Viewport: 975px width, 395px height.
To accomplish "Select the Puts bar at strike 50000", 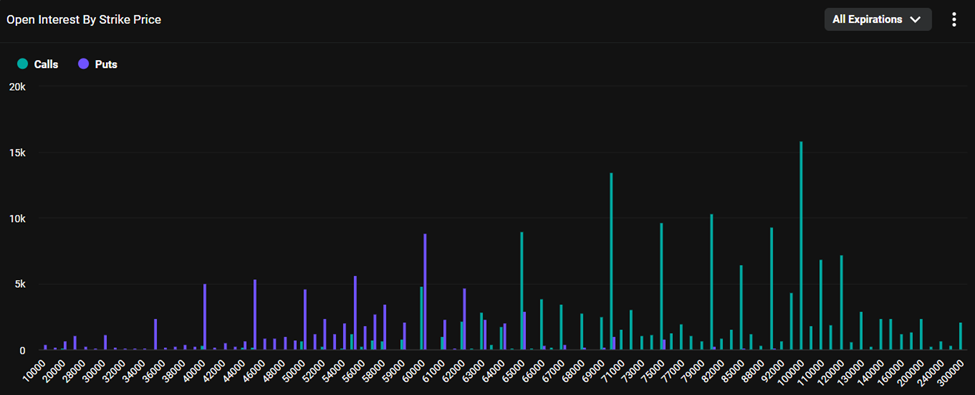I will pyautogui.click(x=305, y=320).
